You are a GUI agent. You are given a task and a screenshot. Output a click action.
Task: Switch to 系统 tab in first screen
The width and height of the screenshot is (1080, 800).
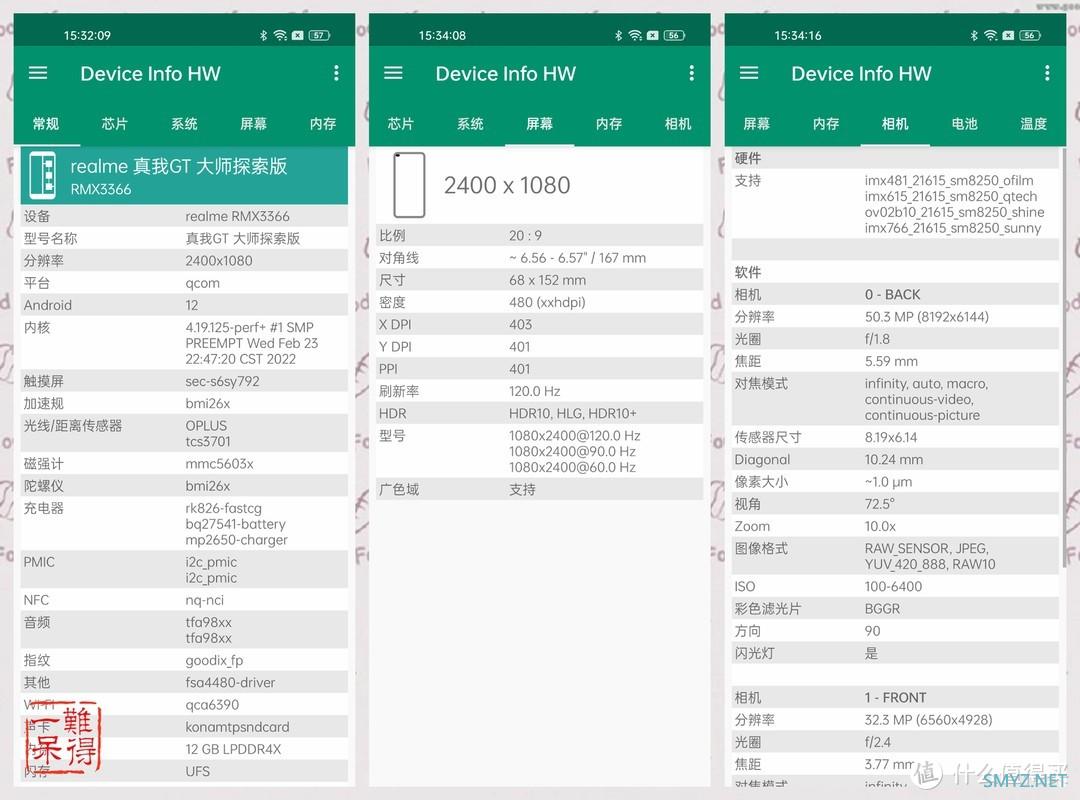point(184,123)
